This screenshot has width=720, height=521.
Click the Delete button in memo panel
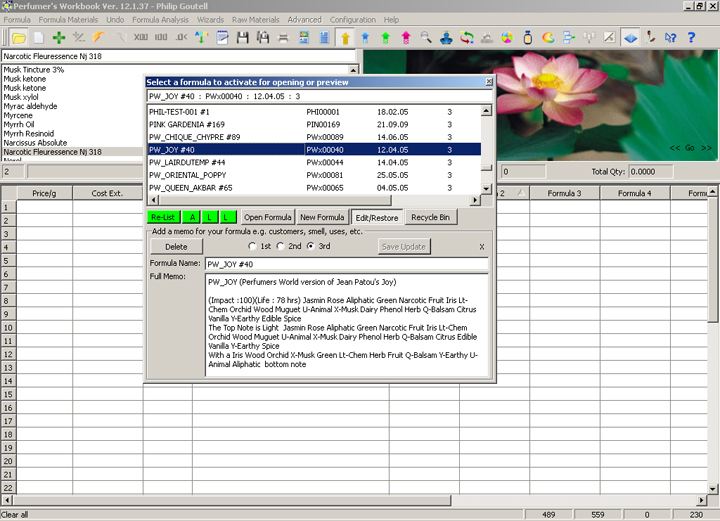pos(176,246)
